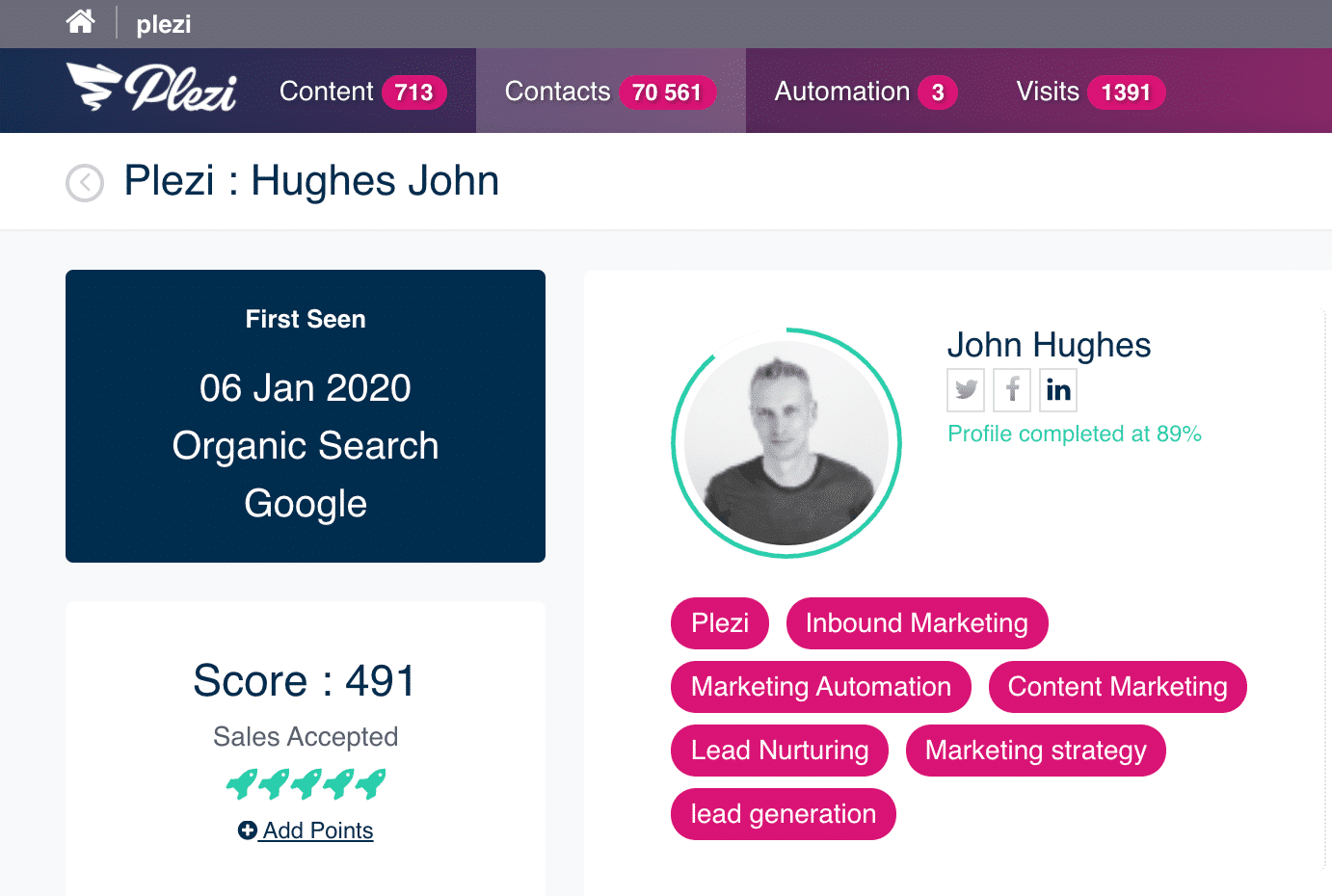
Task: Click the Automation badge showing 3
Action: tap(938, 92)
